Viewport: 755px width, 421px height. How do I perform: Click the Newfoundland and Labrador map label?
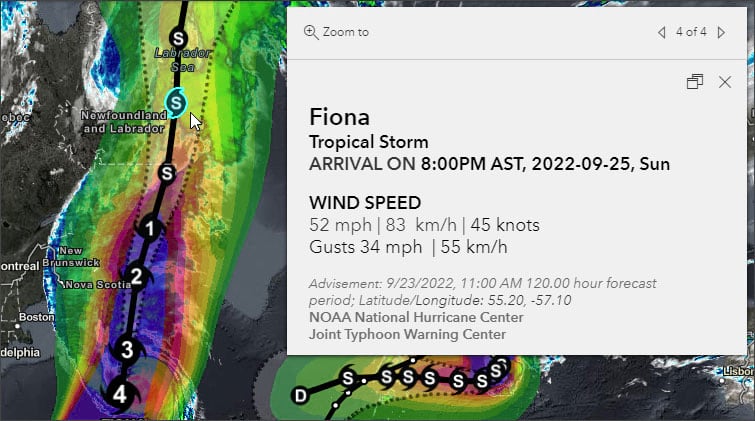click(123, 122)
